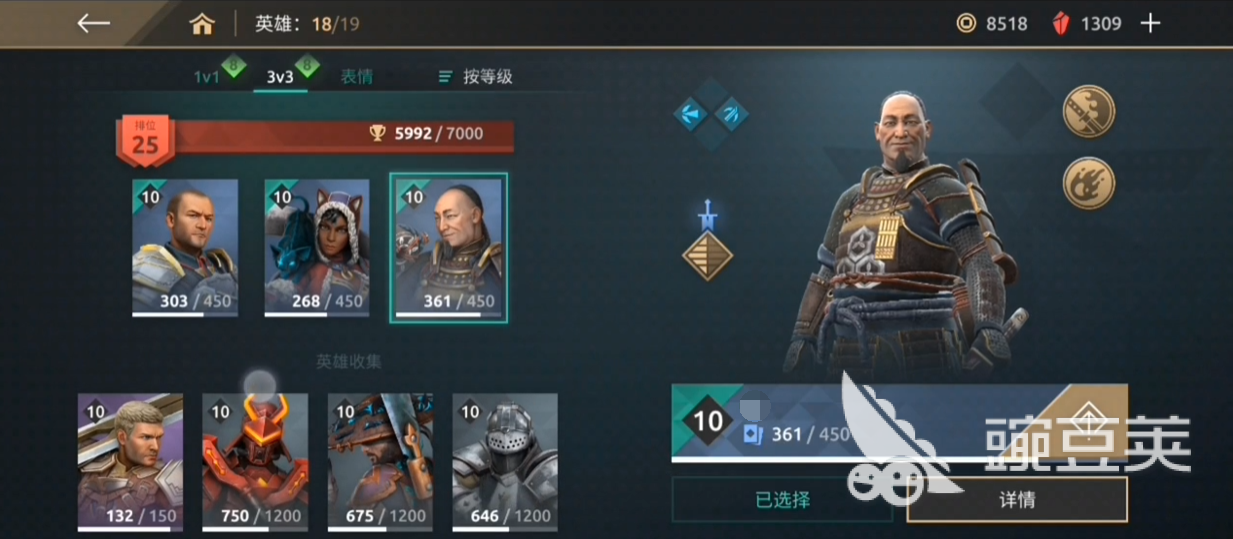Tap the blue left-arrow ability icon

pyautogui.click(x=691, y=113)
